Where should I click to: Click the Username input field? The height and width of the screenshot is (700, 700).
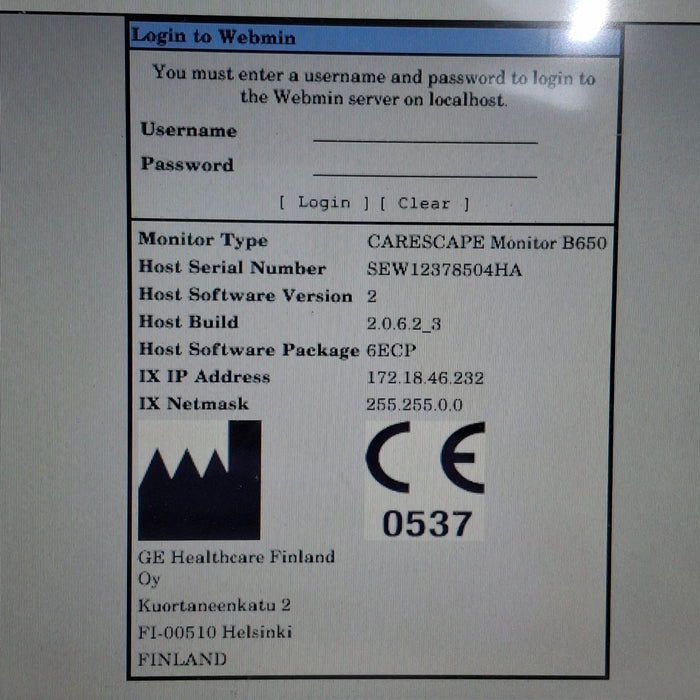(425, 133)
